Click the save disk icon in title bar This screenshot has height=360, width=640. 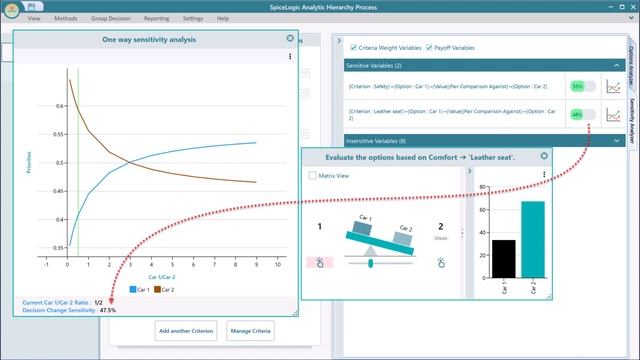coord(31,6)
